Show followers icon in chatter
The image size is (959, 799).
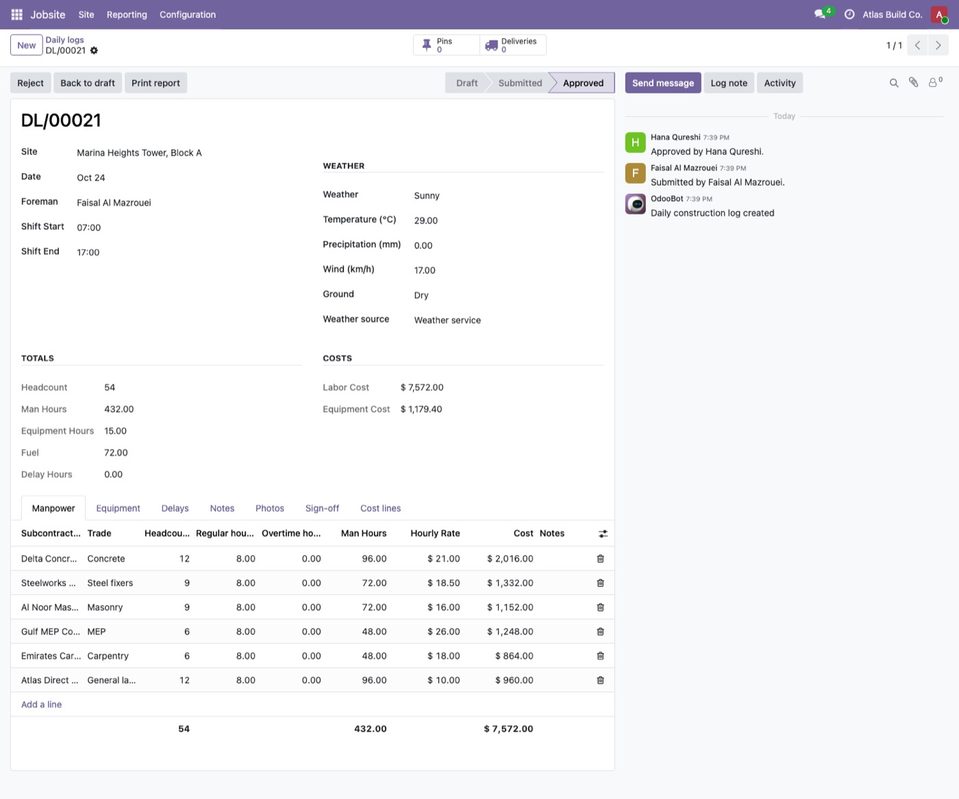tap(935, 82)
